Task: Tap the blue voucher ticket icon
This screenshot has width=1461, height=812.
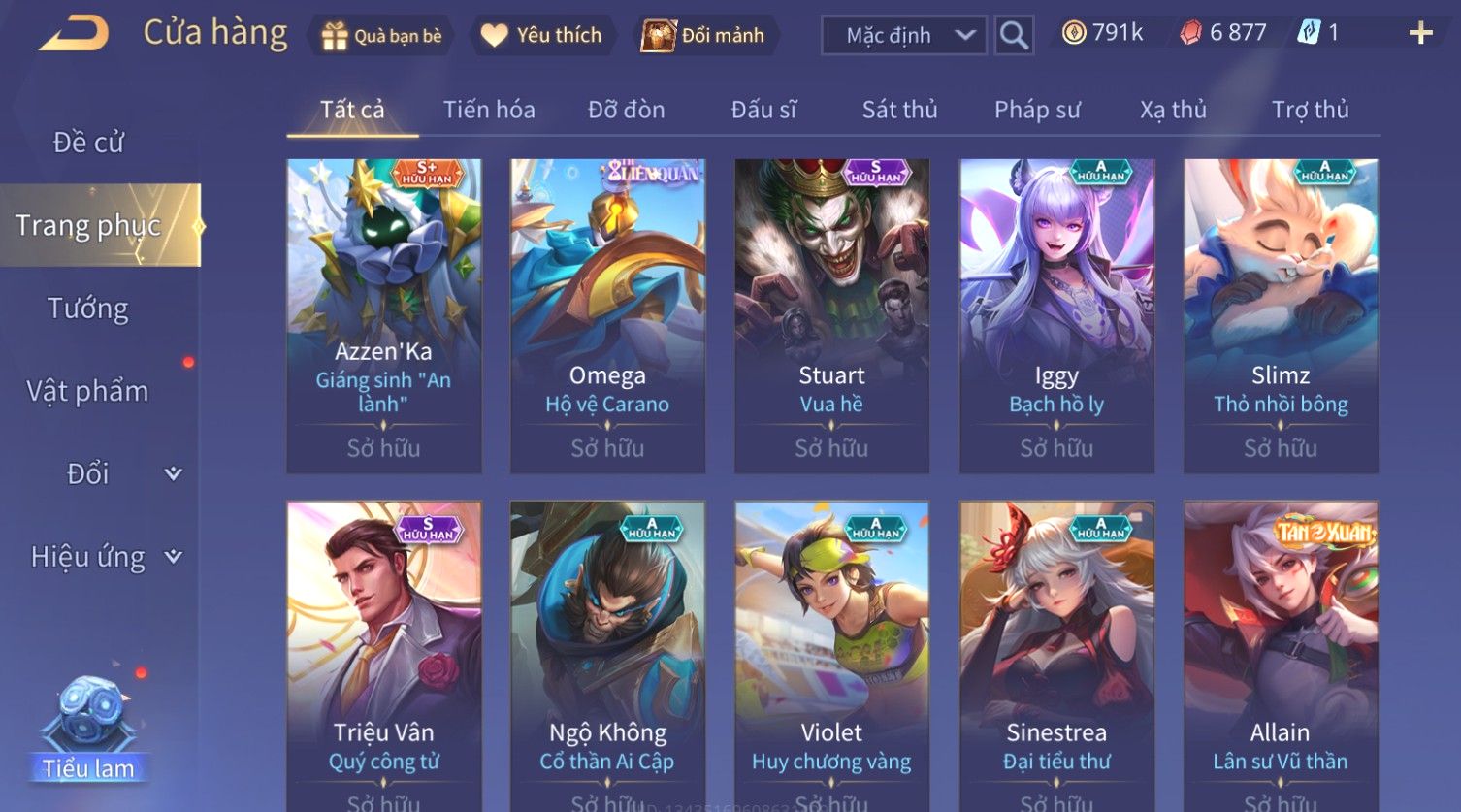Action: [x=1309, y=33]
